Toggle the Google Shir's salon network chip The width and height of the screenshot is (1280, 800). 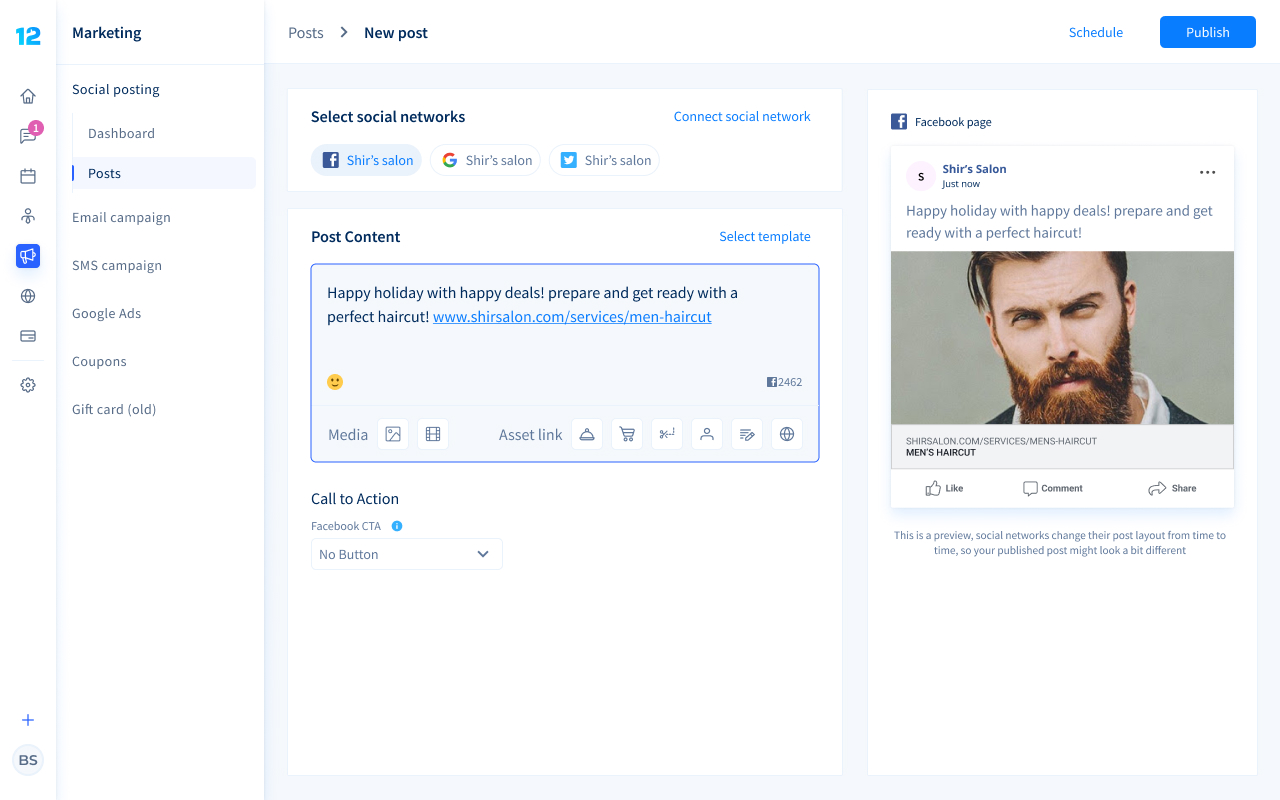pos(485,160)
